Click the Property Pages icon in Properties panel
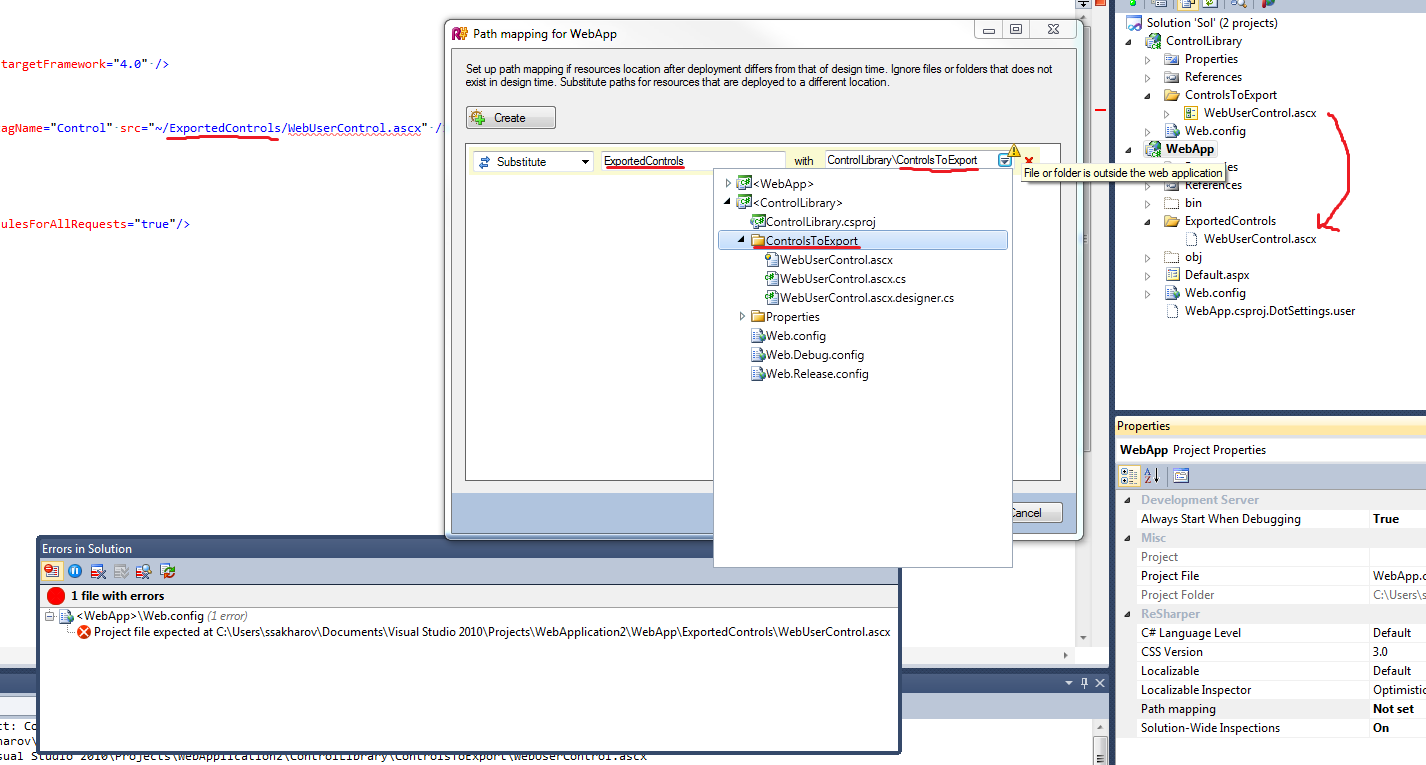1426x765 pixels. click(1181, 476)
